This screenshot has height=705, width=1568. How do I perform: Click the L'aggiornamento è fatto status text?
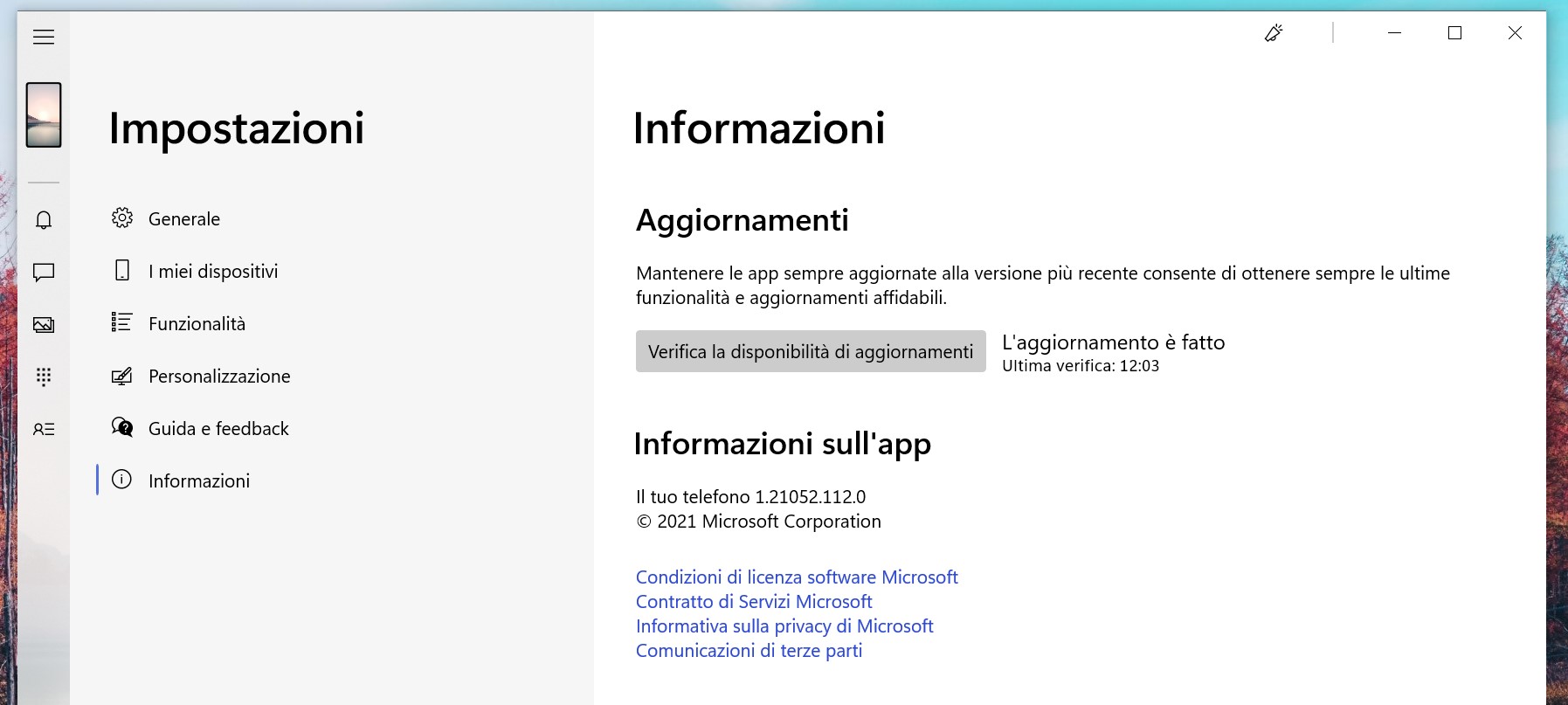[x=1114, y=342]
